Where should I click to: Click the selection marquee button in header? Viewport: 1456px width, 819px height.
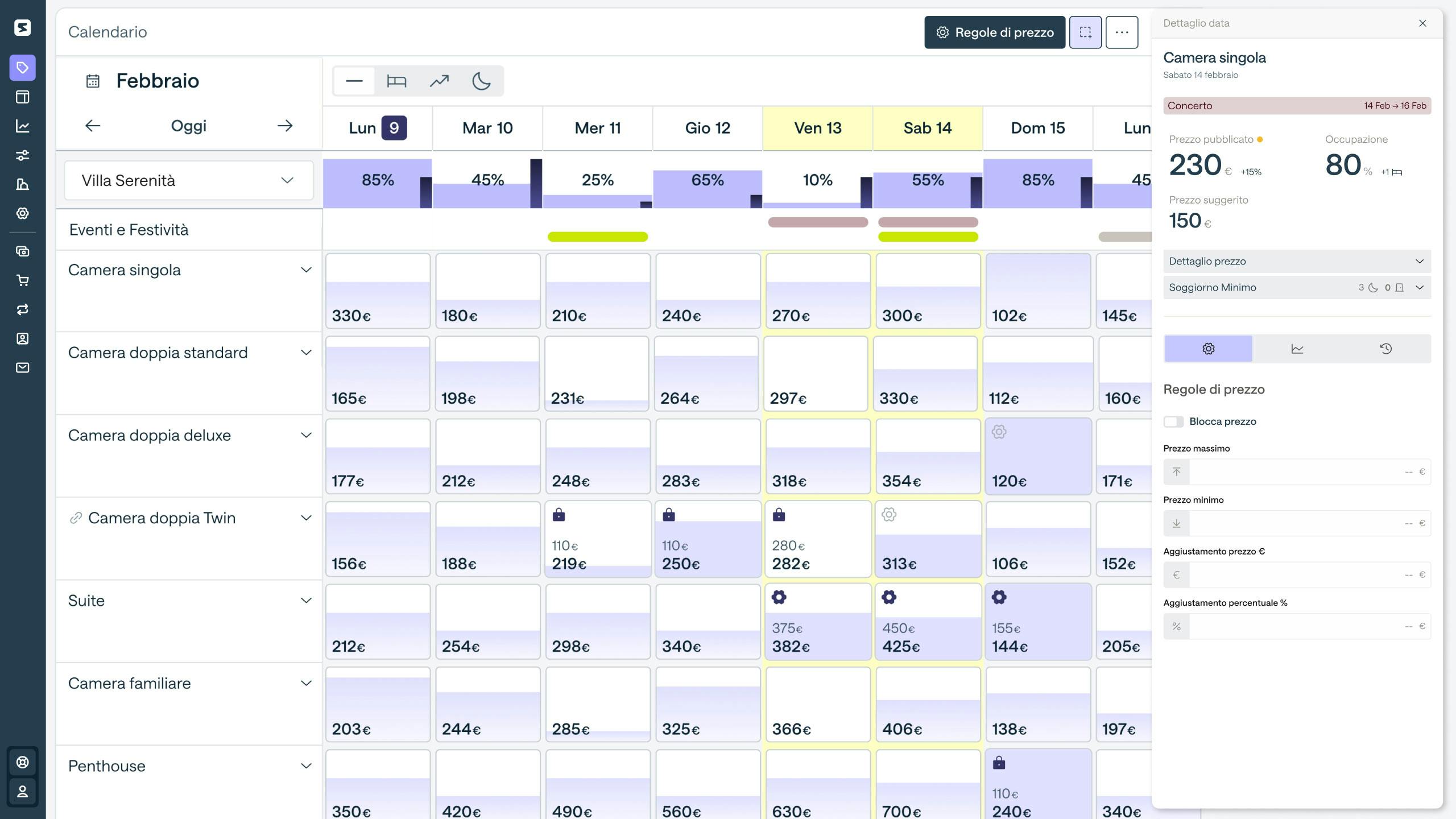pos(1085,32)
